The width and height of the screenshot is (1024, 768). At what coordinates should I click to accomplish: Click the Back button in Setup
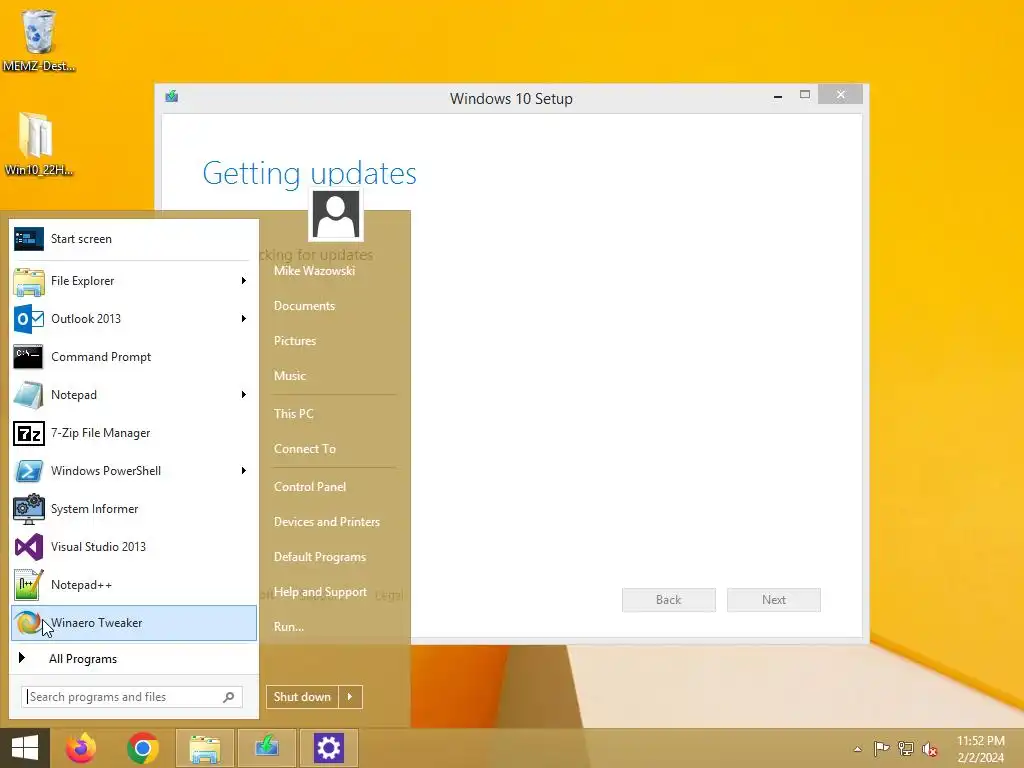[x=669, y=600]
